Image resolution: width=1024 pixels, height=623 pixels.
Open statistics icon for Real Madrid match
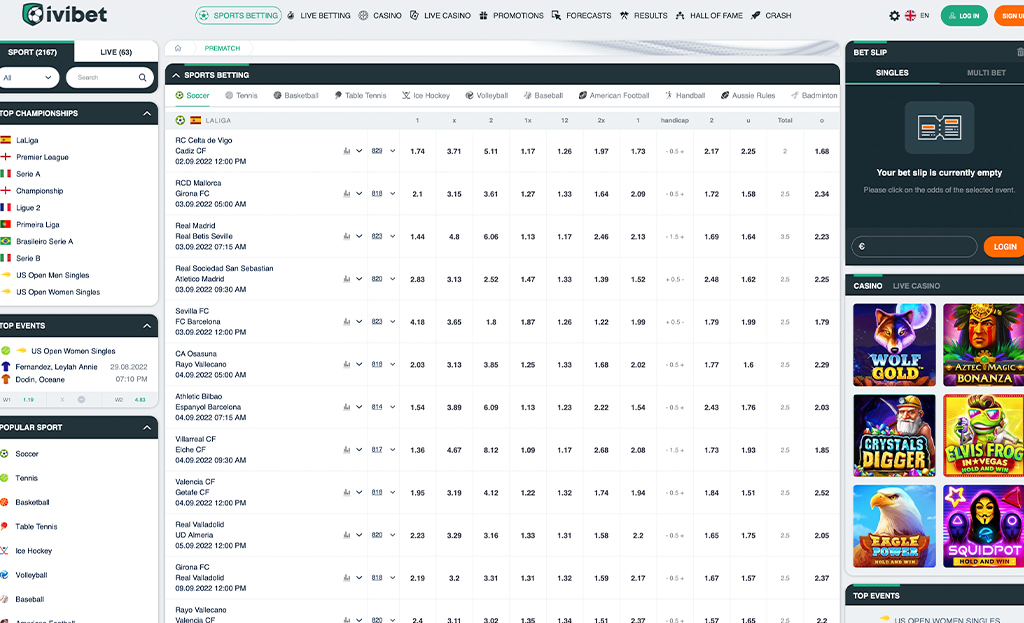pos(347,236)
